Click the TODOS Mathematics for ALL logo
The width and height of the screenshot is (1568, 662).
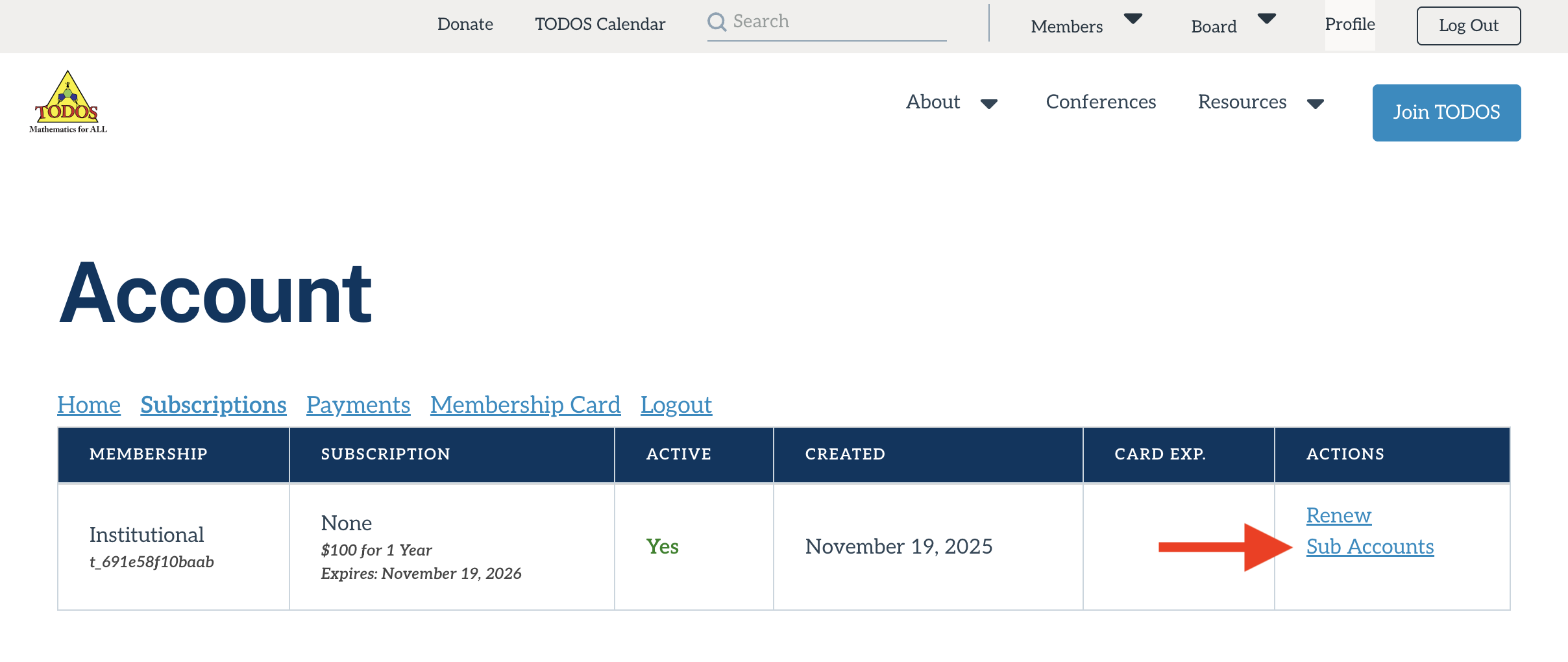(x=67, y=101)
